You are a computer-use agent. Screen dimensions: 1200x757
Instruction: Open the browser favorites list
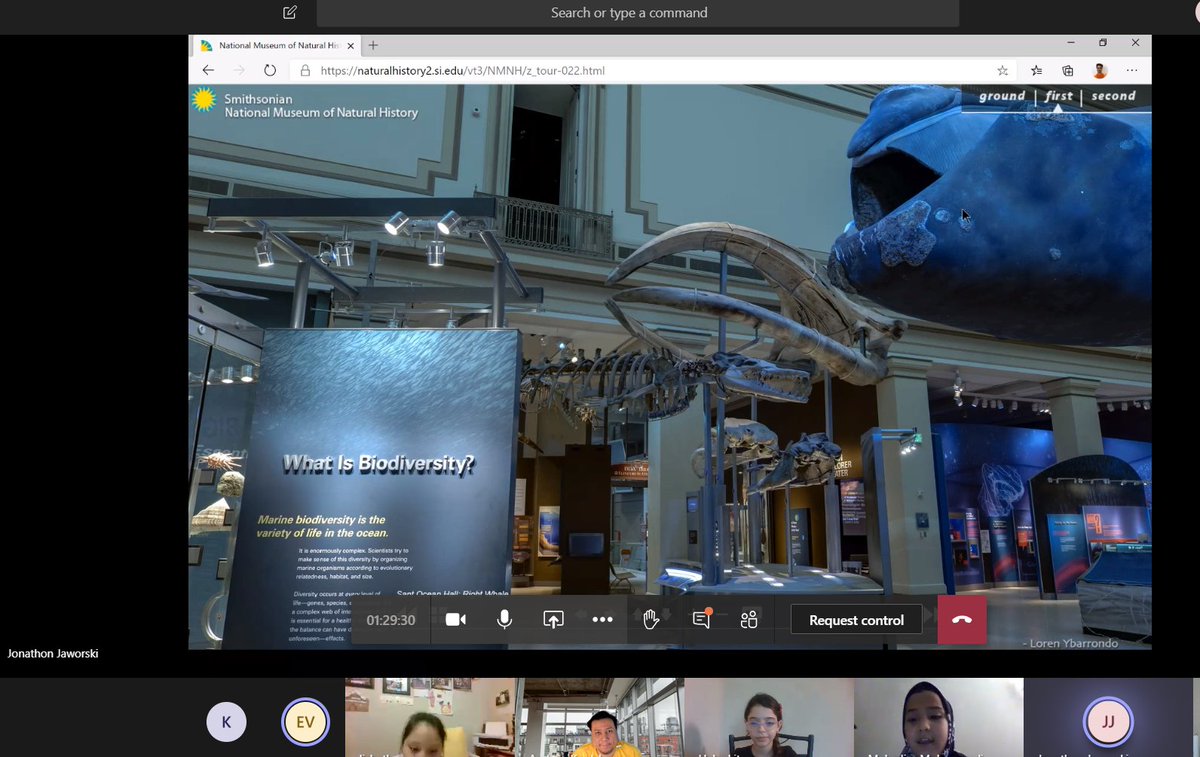tap(1036, 71)
